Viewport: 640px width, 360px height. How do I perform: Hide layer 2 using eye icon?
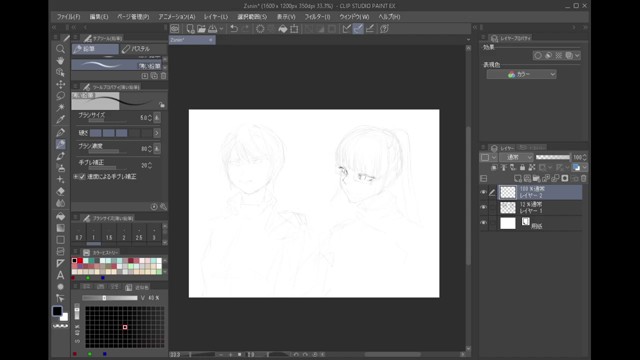point(484,192)
